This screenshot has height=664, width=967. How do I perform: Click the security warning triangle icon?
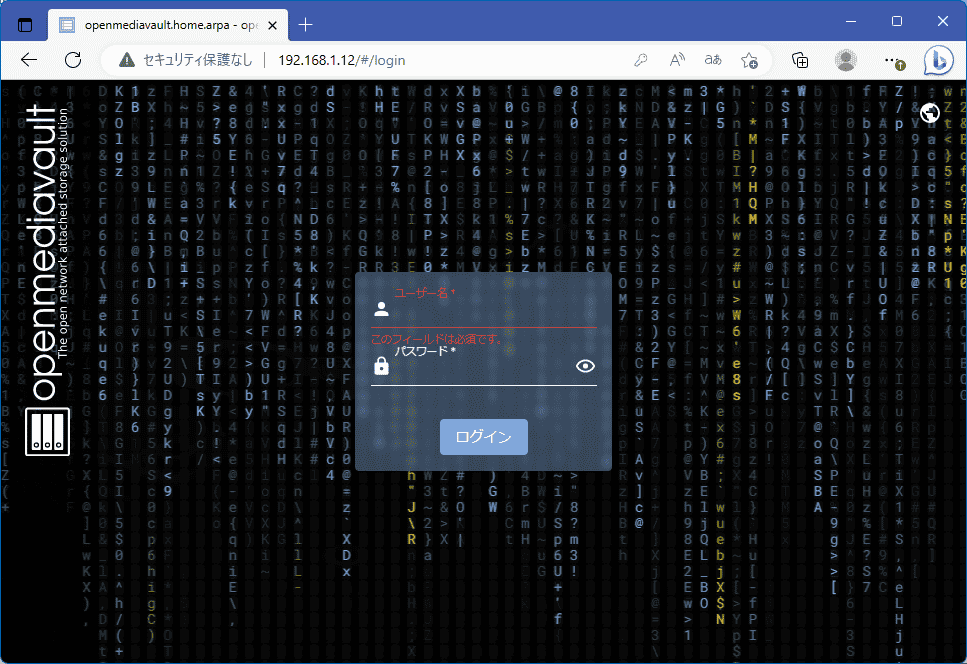coord(127,60)
